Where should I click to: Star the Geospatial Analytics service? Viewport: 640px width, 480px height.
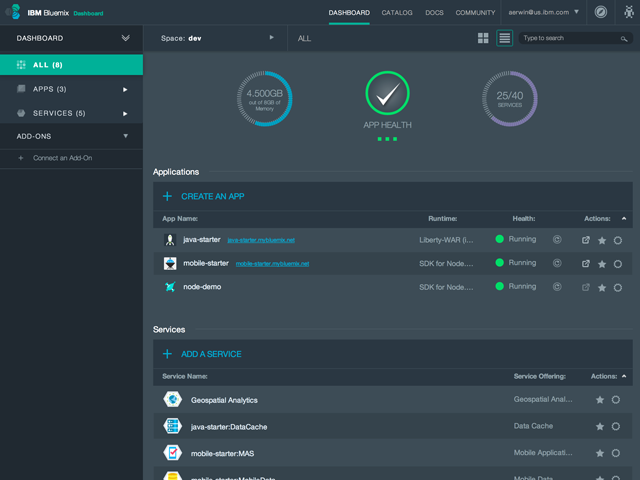(600, 400)
